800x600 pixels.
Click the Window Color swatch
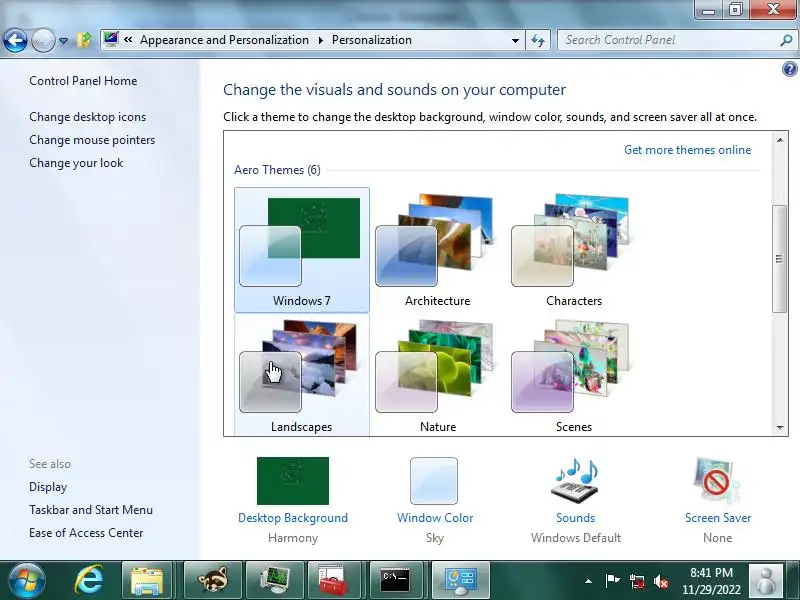click(434, 481)
